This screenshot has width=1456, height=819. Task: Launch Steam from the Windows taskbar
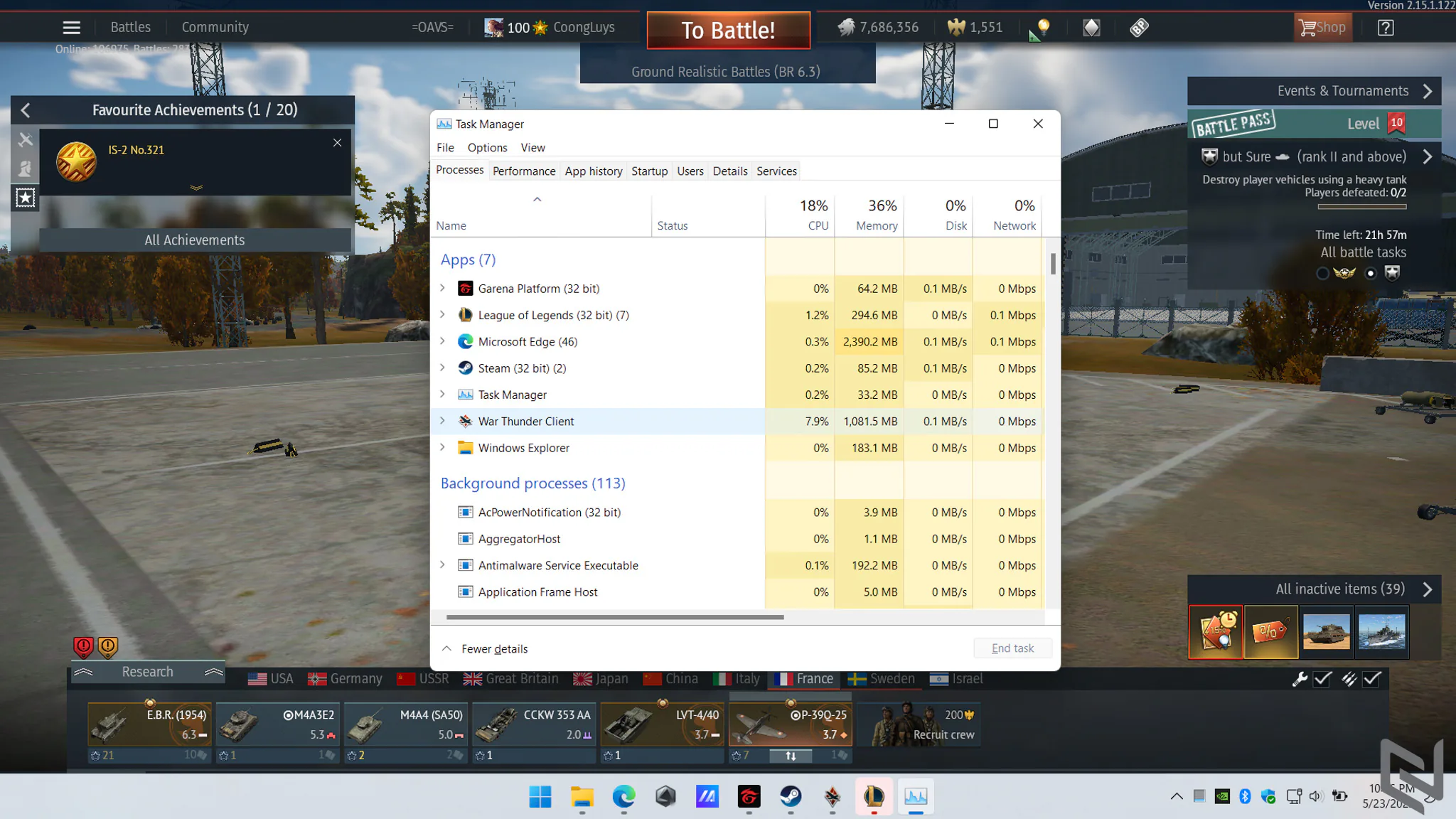click(791, 796)
